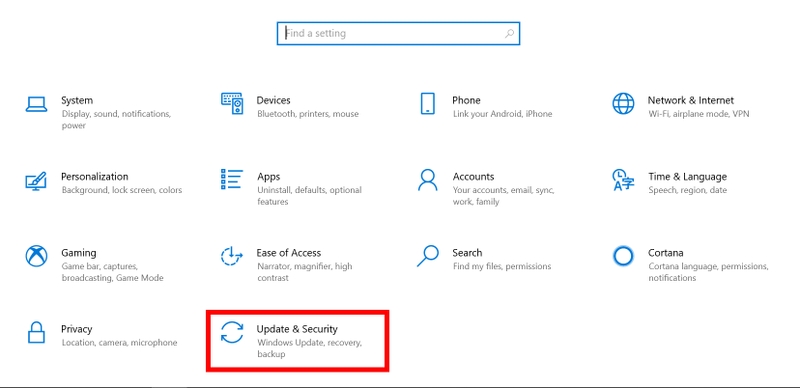Click the Update & Security arrows icon
The image size is (800, 388).
[x=232, y=332]
